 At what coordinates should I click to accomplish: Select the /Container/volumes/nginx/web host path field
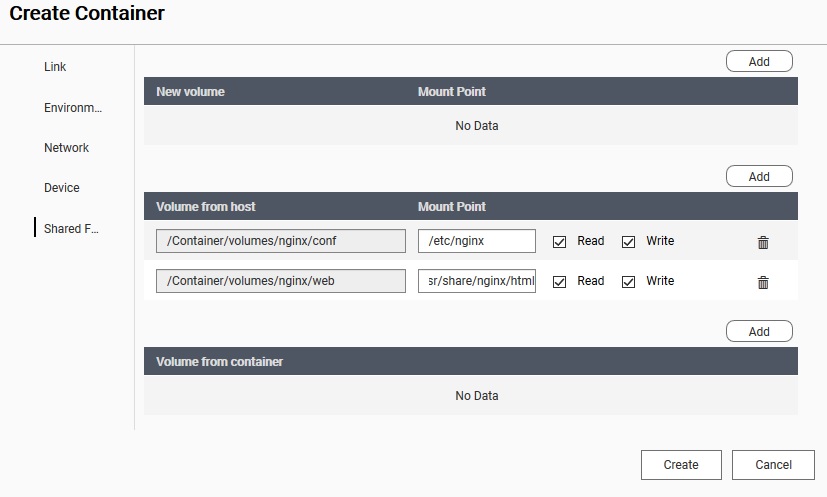(280, 281)
